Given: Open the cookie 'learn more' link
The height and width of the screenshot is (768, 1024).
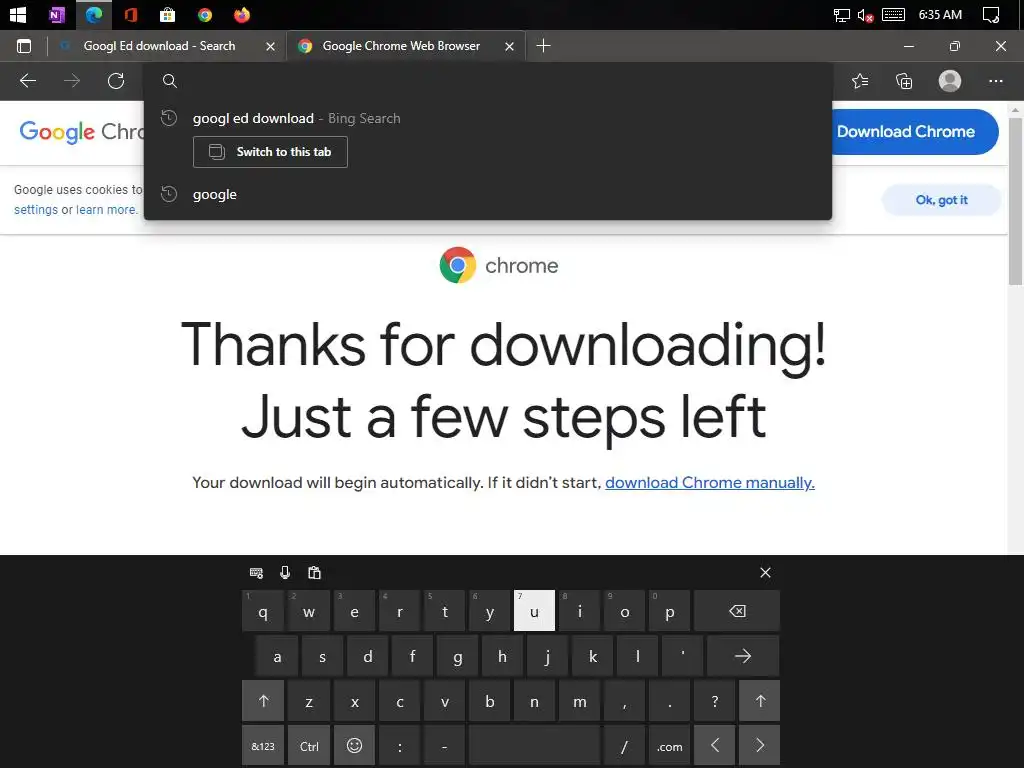Looking at the screenshot, I should (x=106, y=210).
